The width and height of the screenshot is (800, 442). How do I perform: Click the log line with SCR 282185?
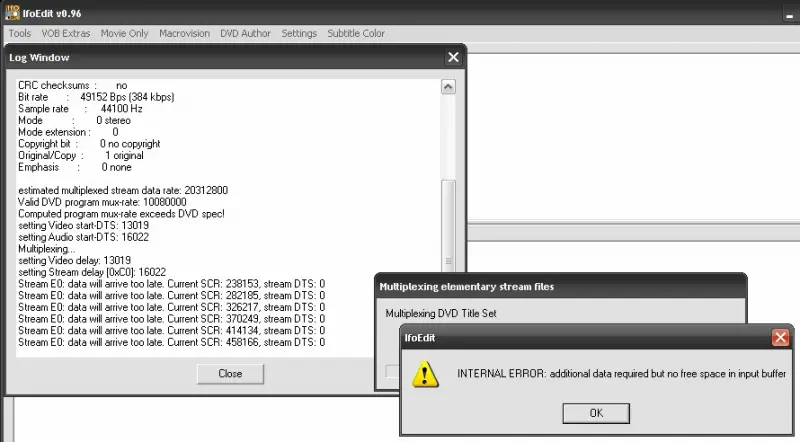[171, 296]
